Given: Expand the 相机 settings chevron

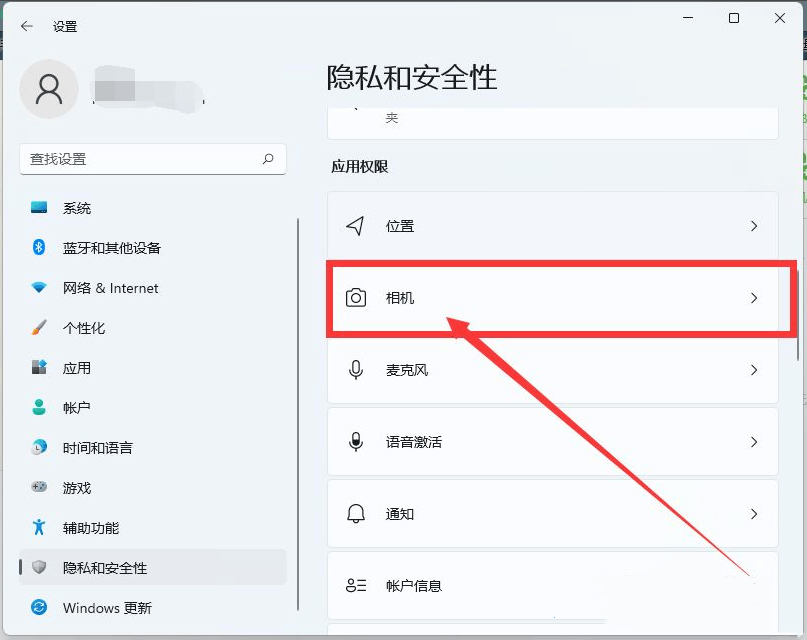Looking at the screenshot, I should 755,298.
